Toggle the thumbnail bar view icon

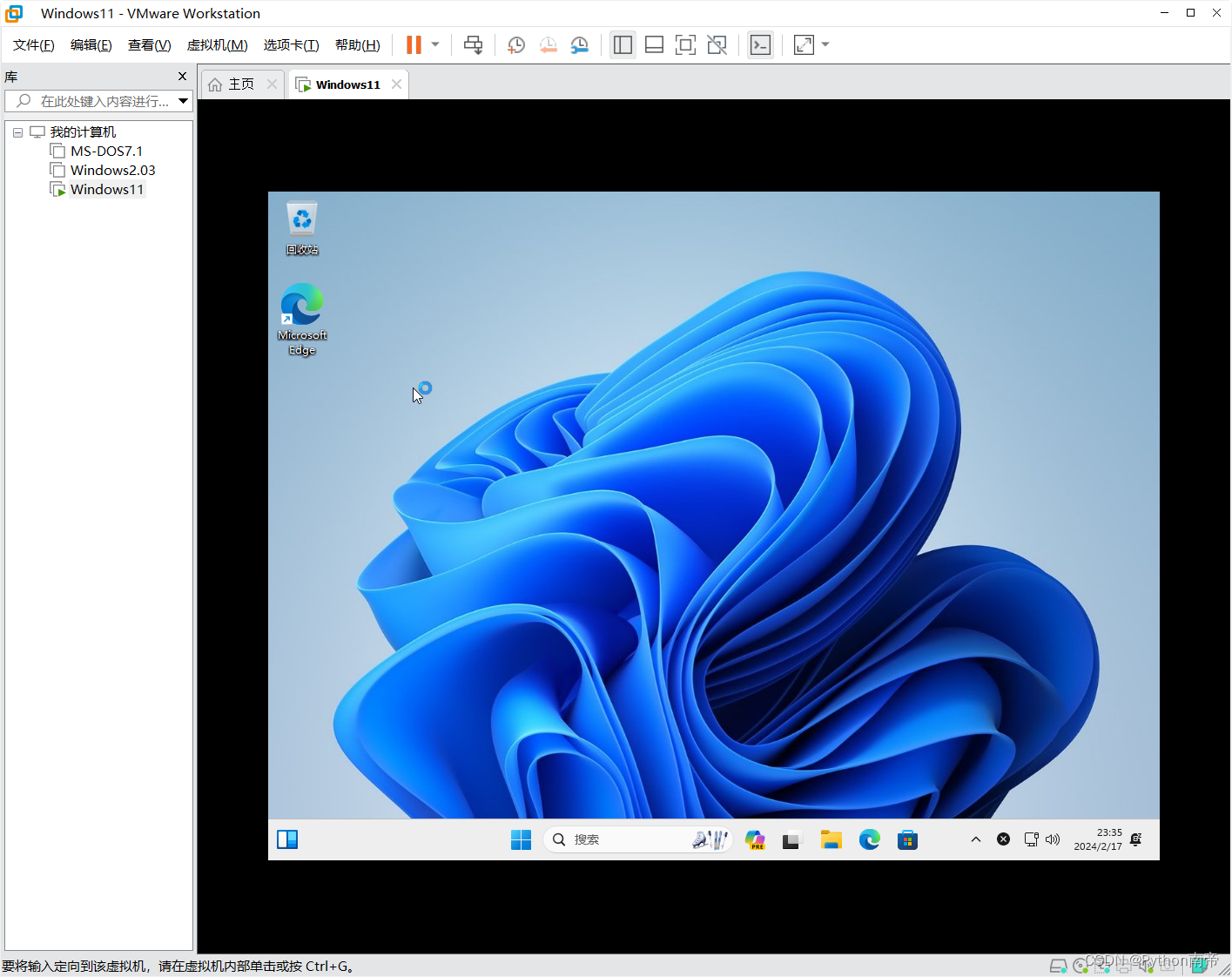[654, 45]
